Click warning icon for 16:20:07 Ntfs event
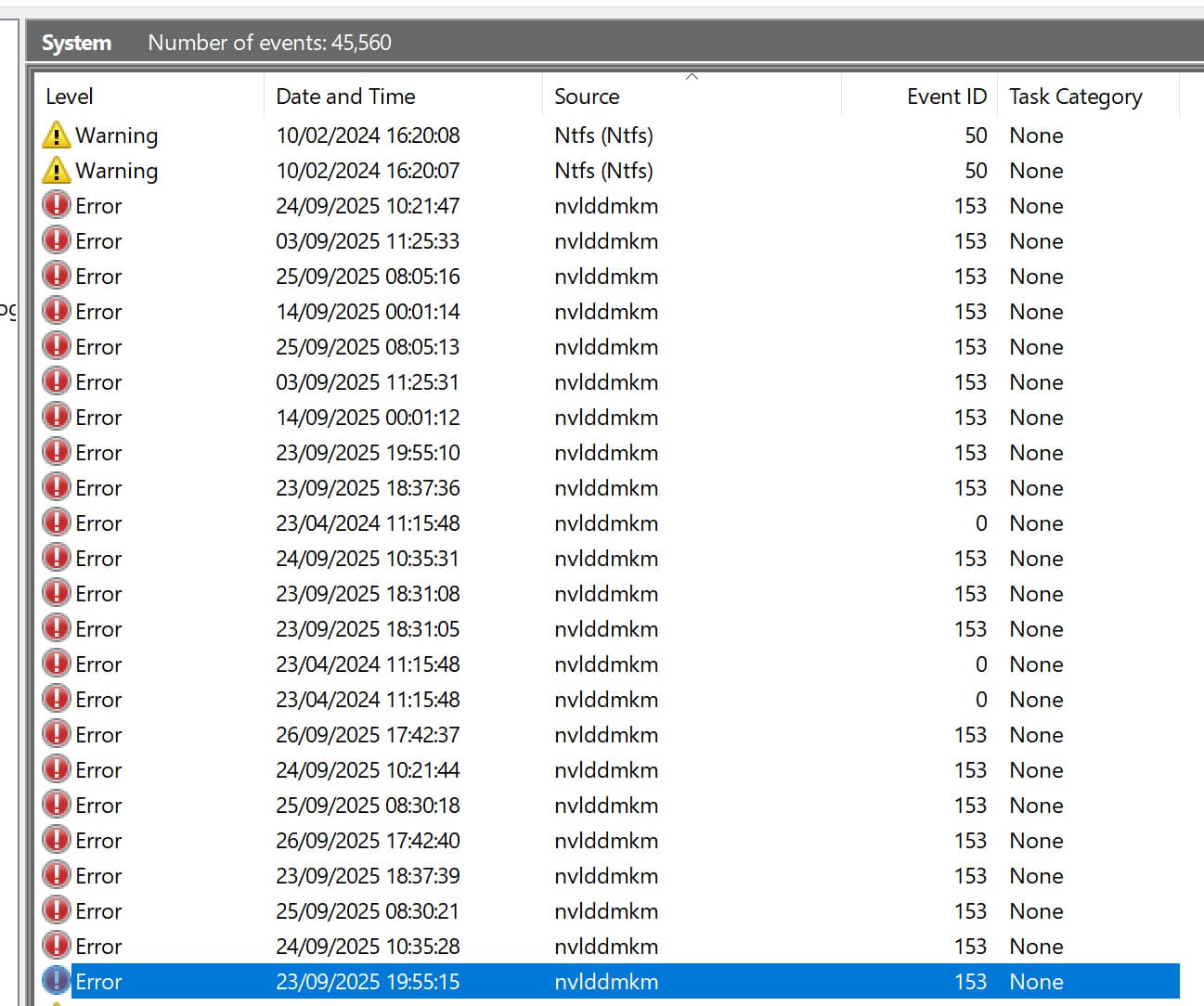The height and width of the screenshot is (1006, 1204). [57, 171]
